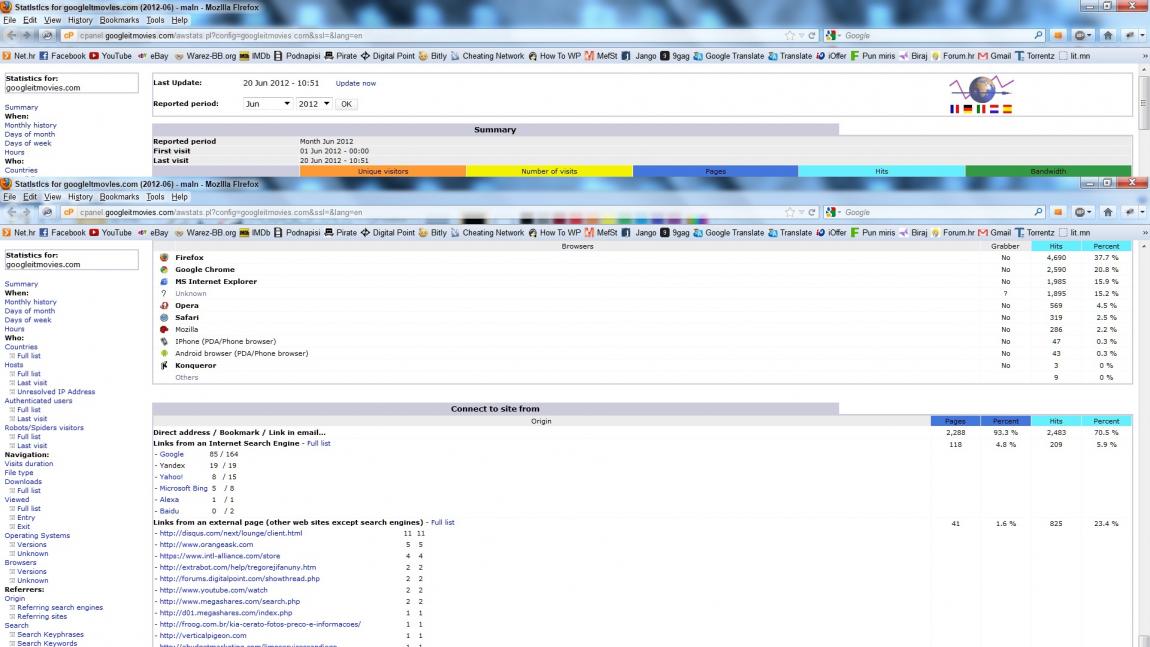Click the Update now link
Screen dimensions: 1150x647
click(356, 84)
